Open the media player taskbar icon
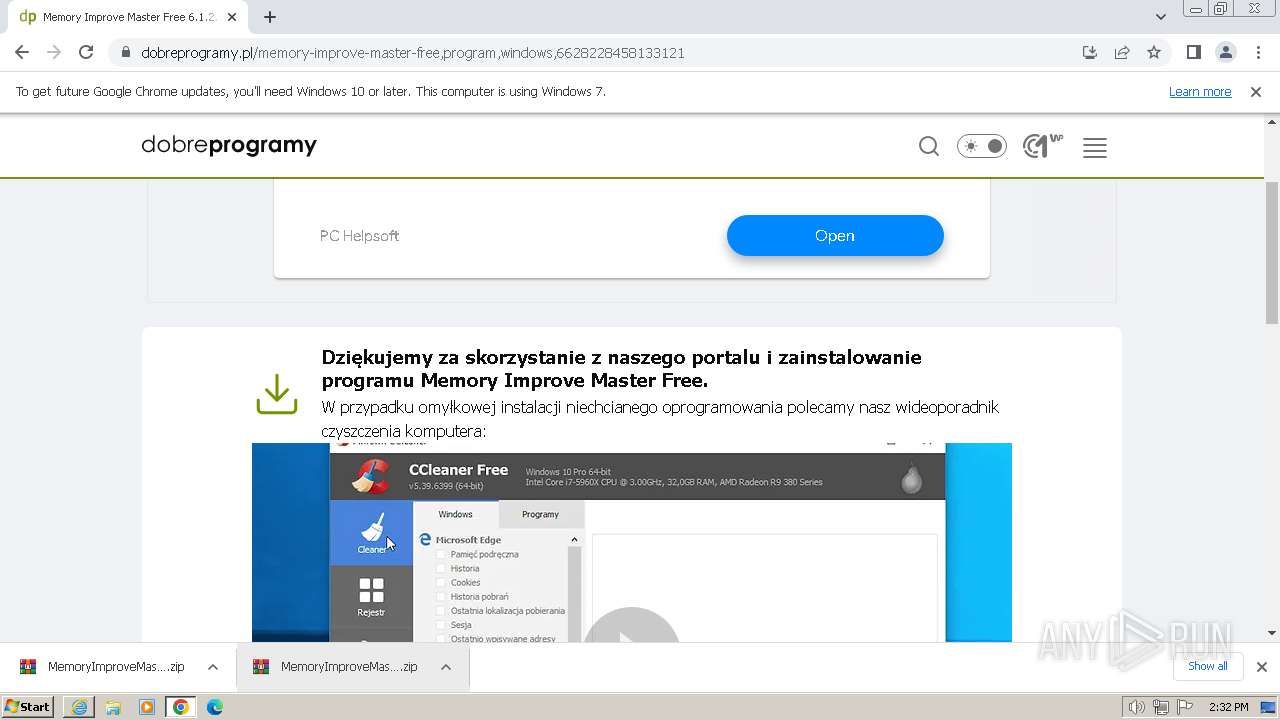Viewport: 1280px width, 720px height. click(147, 707)
